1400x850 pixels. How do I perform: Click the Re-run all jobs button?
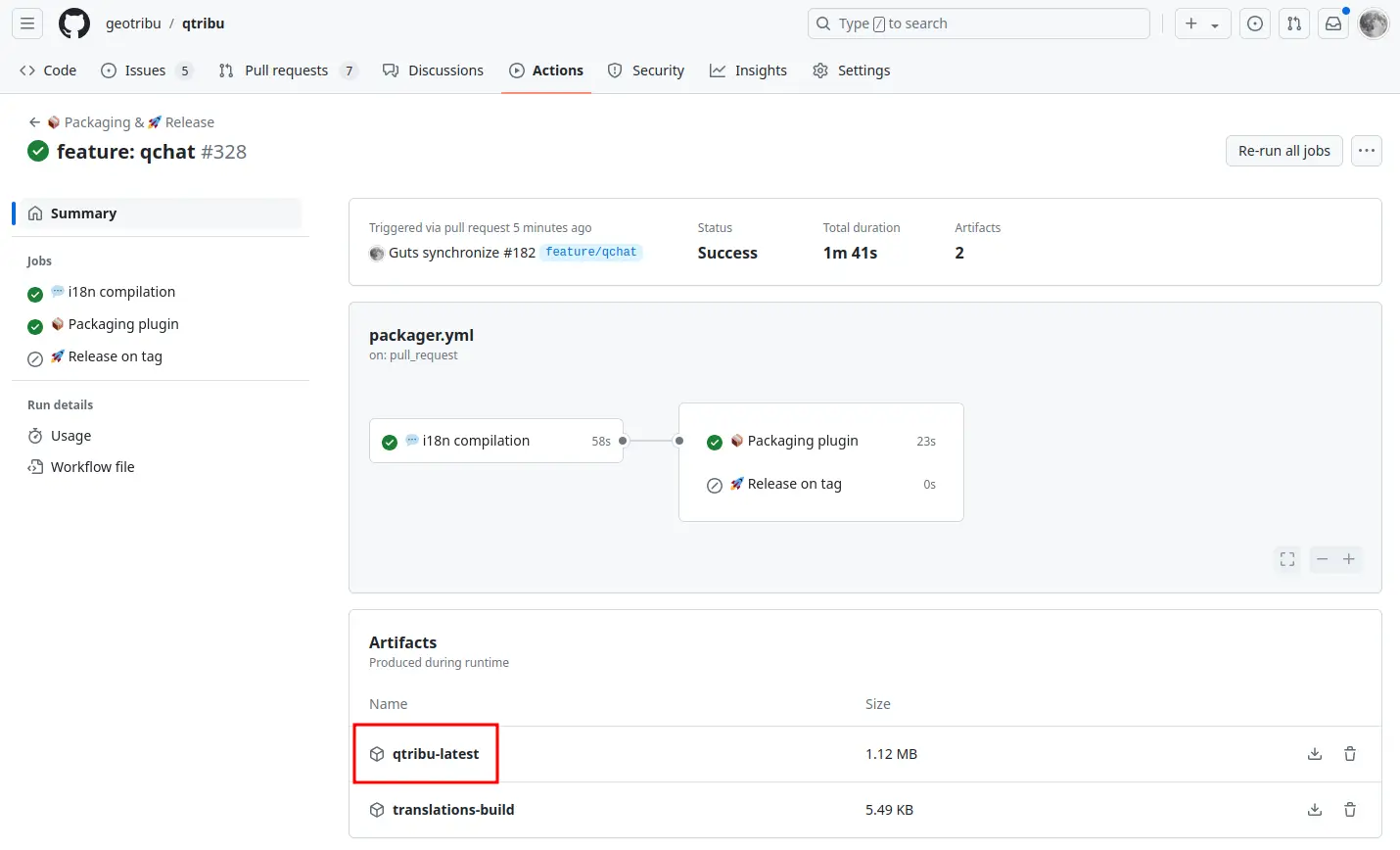[x=1284, y=151]
